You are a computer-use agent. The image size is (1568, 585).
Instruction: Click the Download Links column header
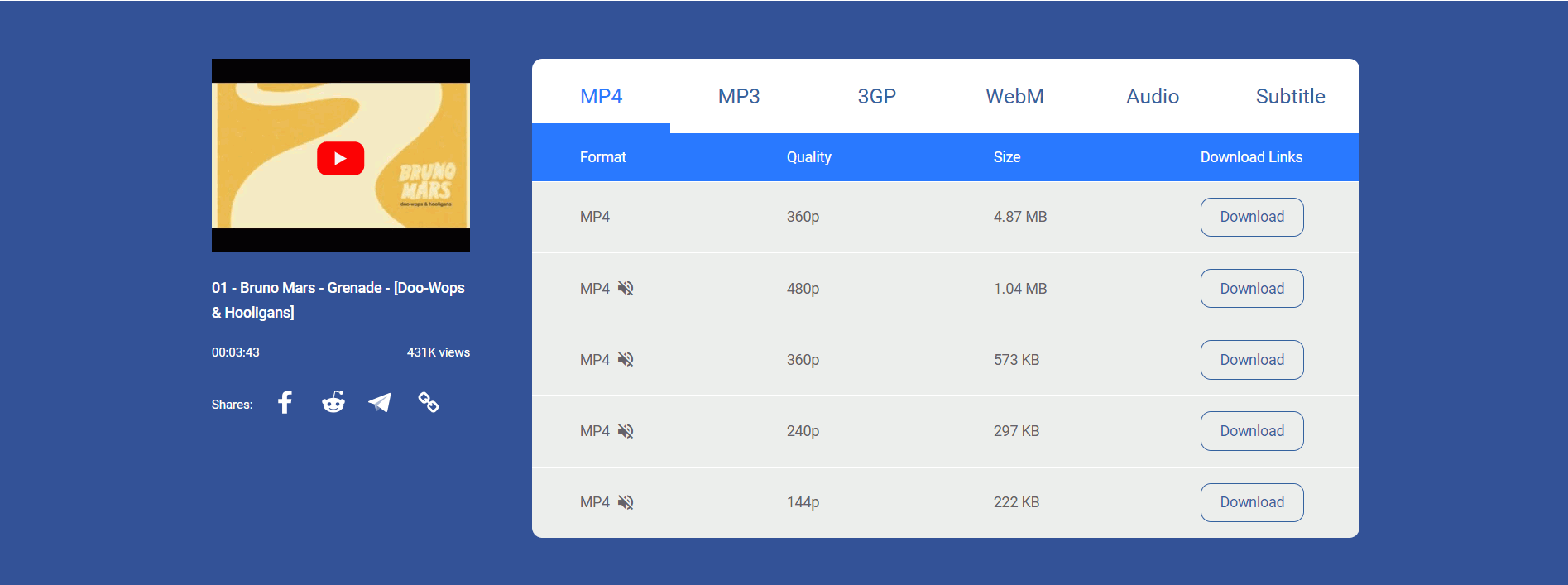(1252, 157)
